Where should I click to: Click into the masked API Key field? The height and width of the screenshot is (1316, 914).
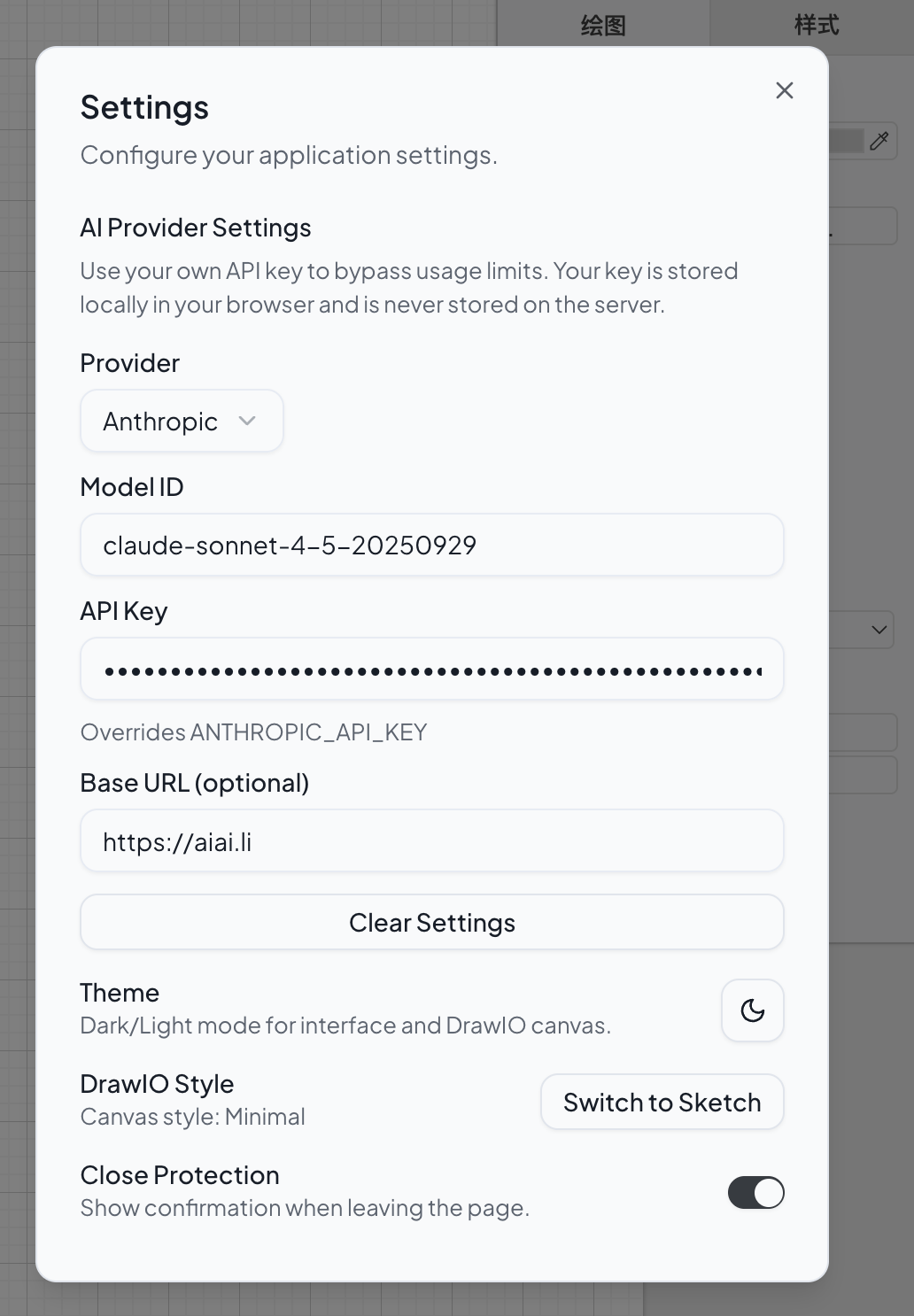coord(432,669)
